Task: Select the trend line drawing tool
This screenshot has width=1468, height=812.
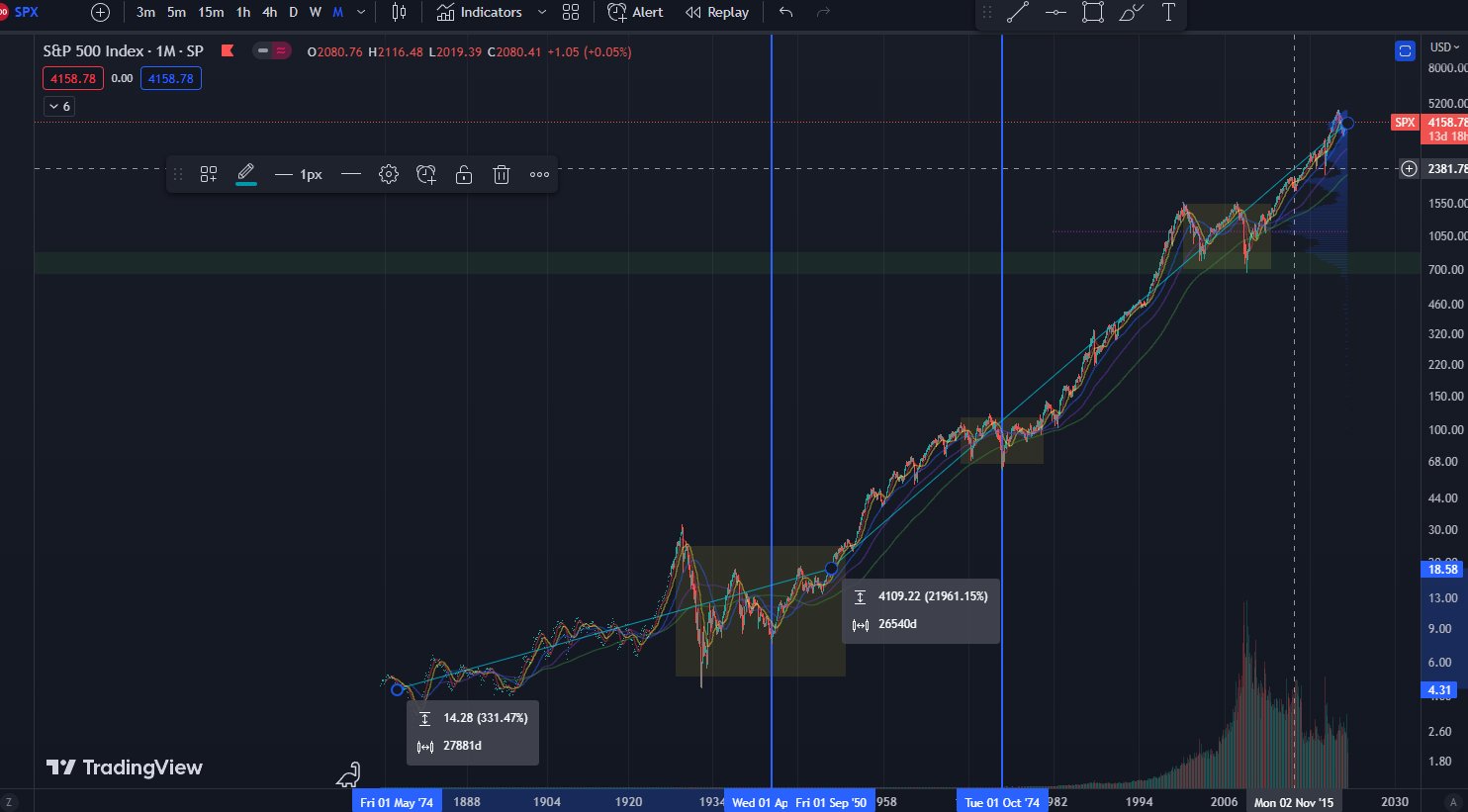Action: point(1018,13)
